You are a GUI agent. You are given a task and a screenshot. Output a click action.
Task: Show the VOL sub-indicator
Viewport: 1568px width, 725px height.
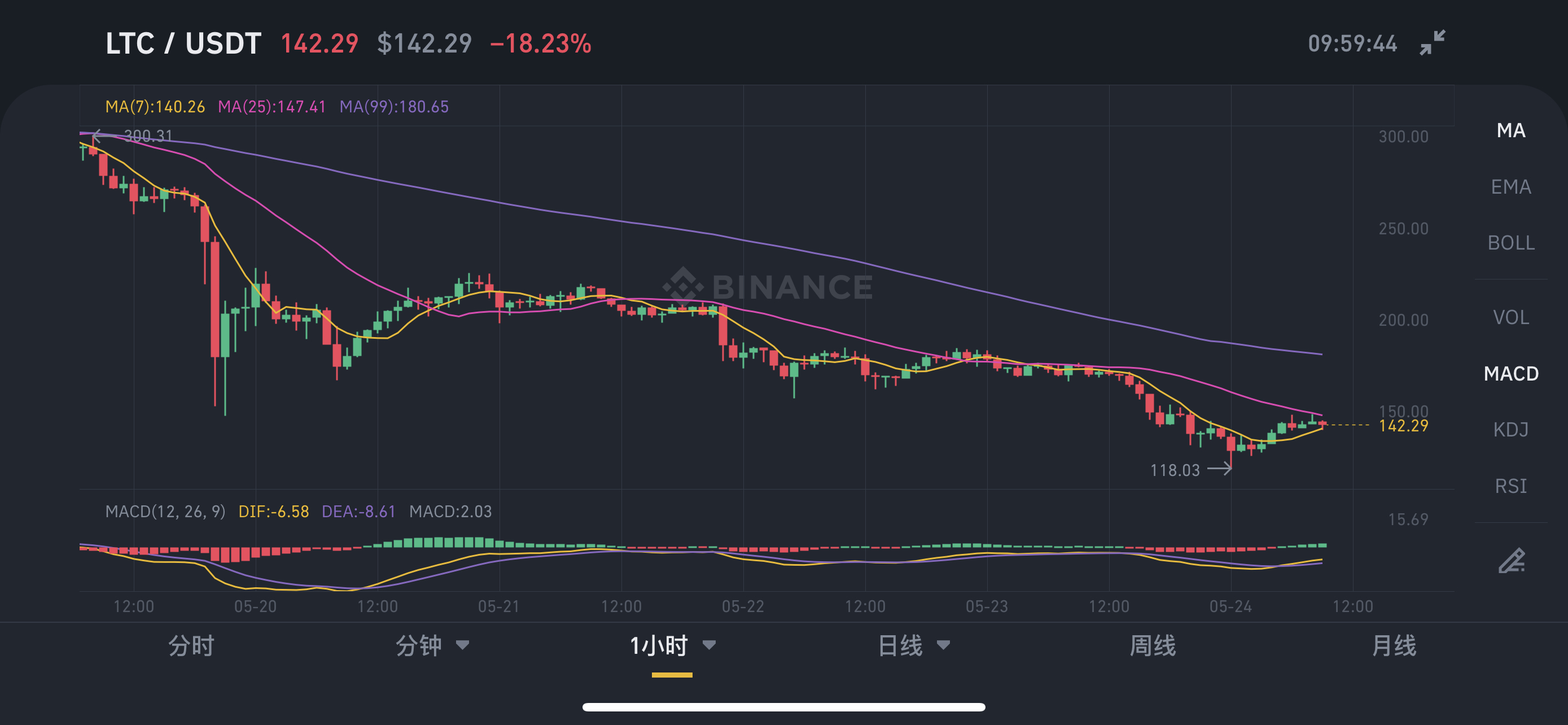click(1511, 317)
